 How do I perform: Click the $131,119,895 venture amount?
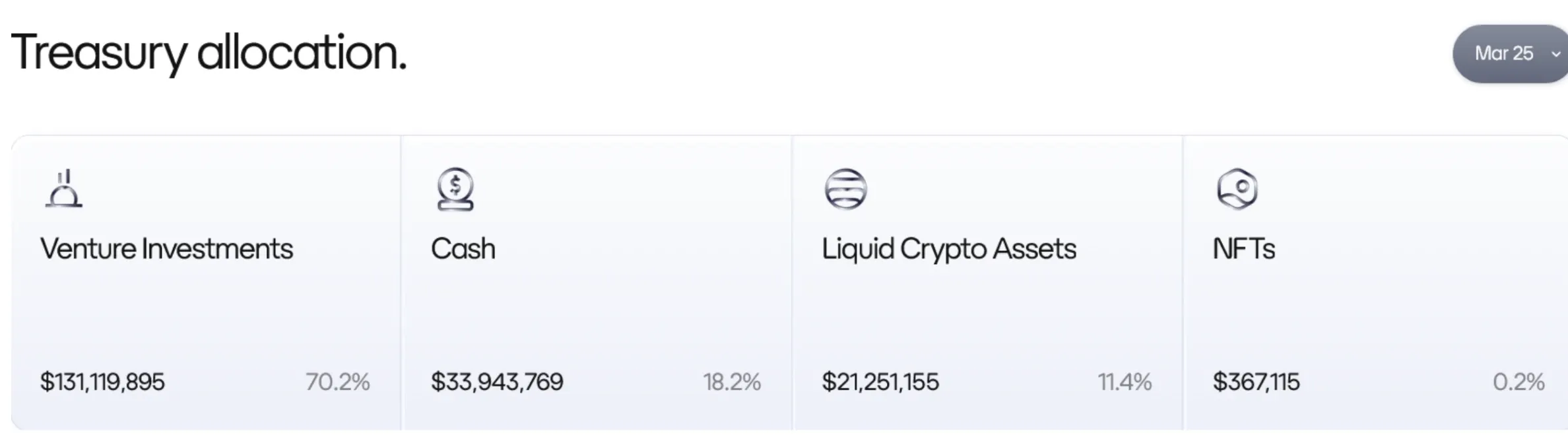pos(102,382)
